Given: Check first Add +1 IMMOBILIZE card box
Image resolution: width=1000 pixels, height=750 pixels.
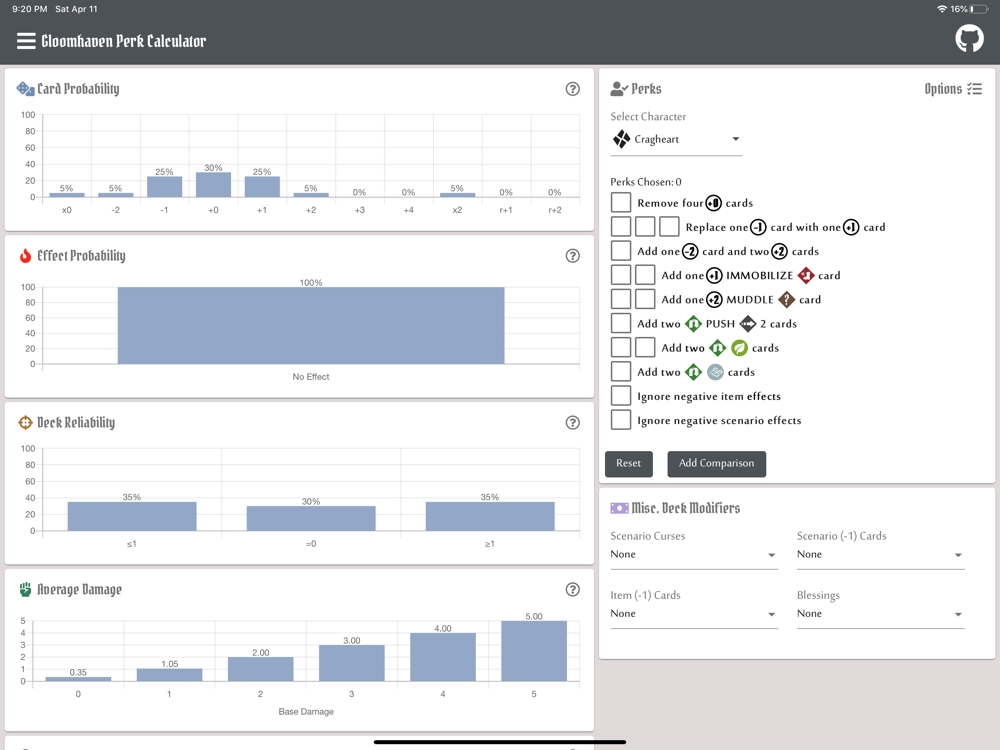Looking at the screenshot, I should (621, 276).
